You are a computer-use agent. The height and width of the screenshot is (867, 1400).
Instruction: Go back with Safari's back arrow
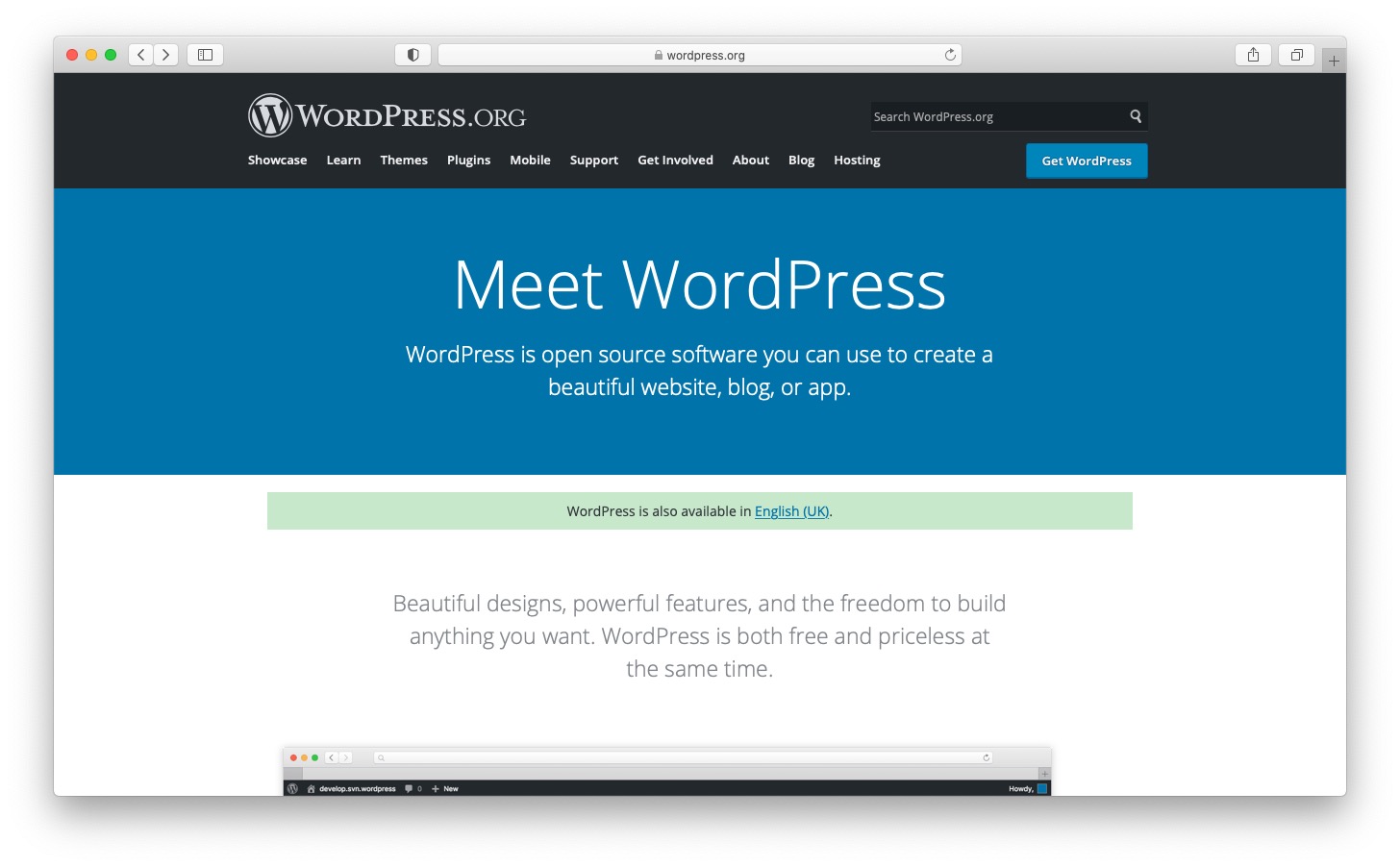[141, 55]
